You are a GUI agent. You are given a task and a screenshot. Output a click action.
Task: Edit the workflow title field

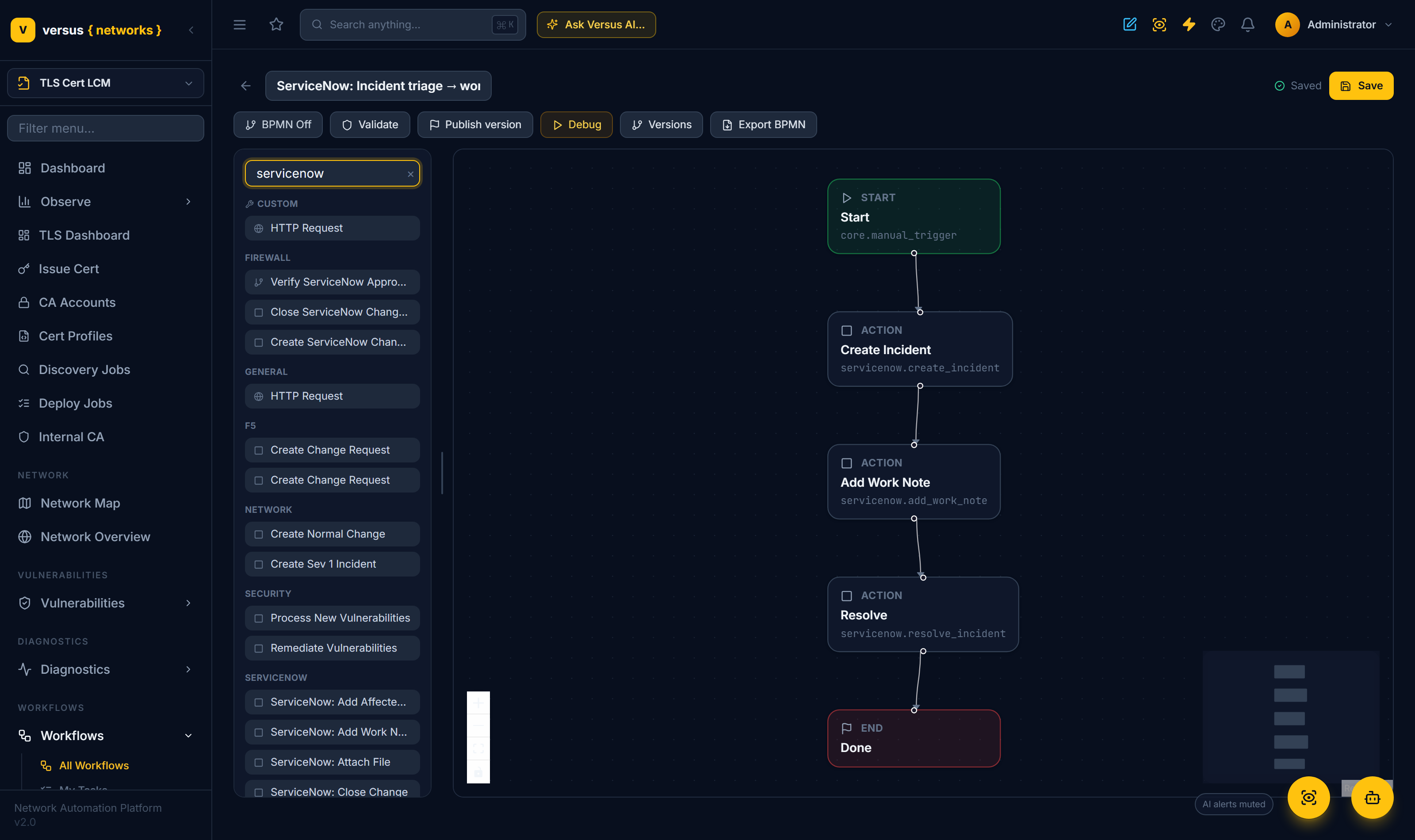tap(378, 85)
